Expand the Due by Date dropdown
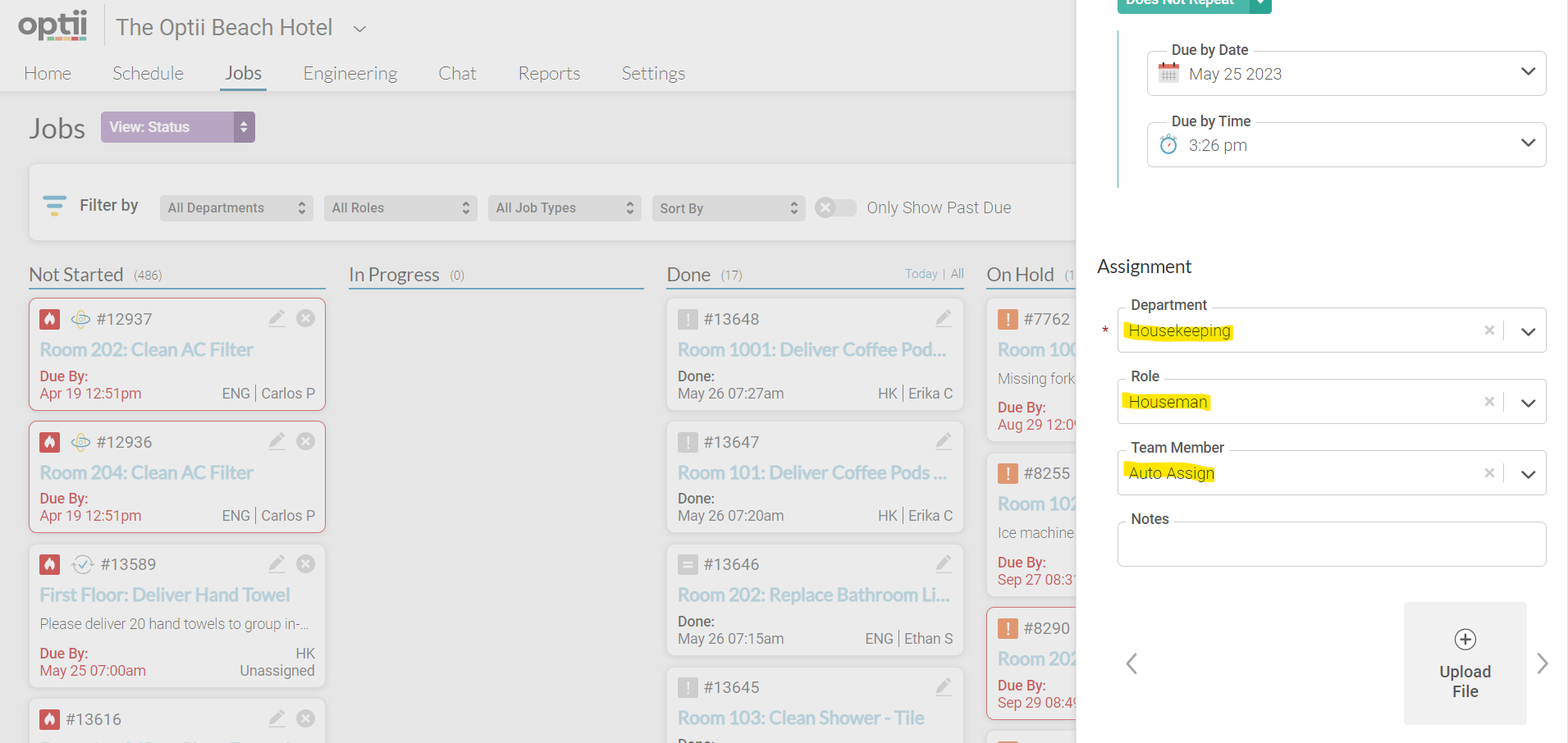Screen dimensions: 1568x743 tap(1528, 72)
